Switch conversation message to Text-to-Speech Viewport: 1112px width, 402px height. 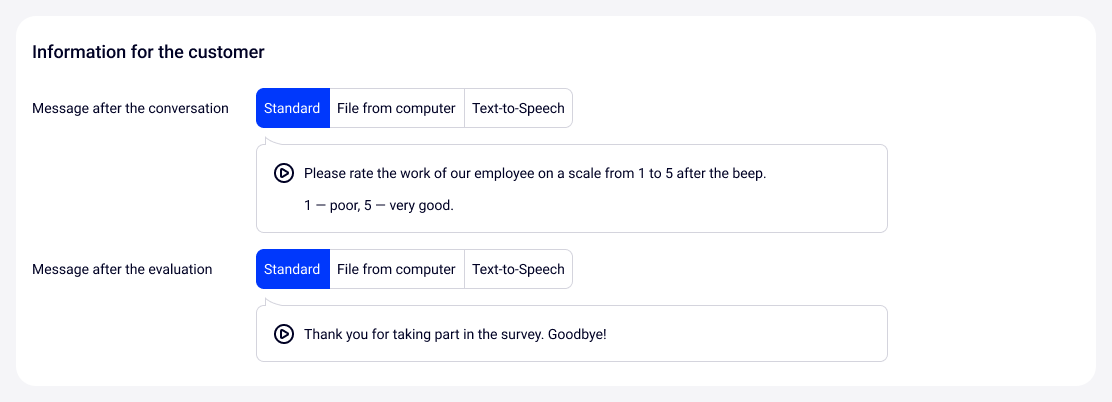518,108
